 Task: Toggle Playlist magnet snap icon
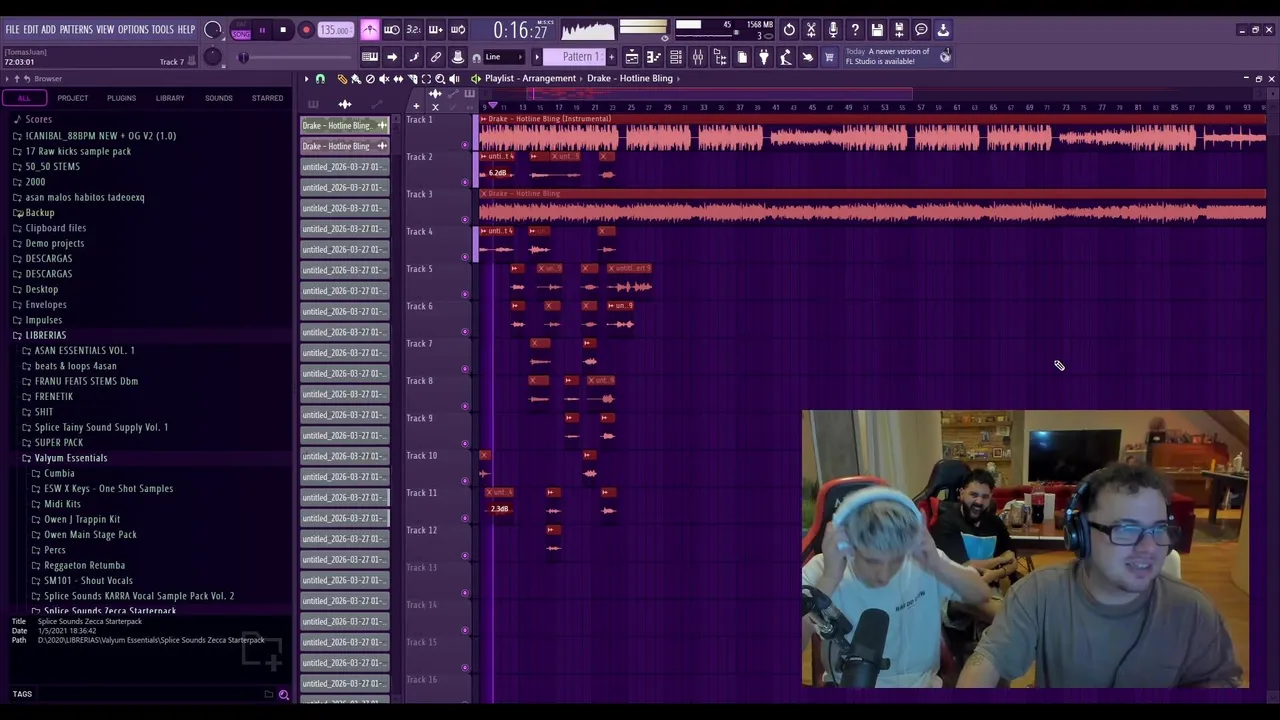[320, 79]
